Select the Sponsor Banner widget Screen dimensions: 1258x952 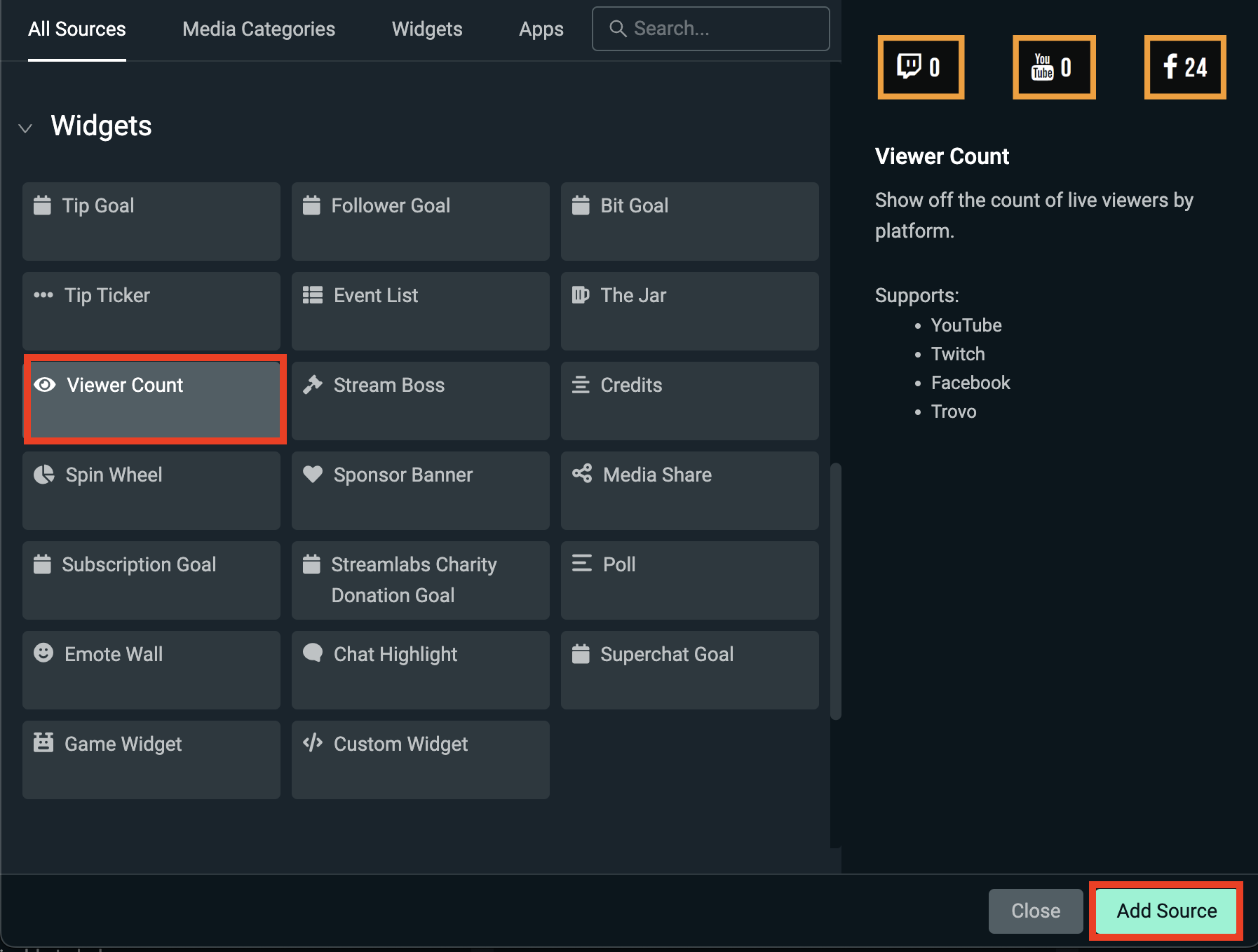coord(419,491)
